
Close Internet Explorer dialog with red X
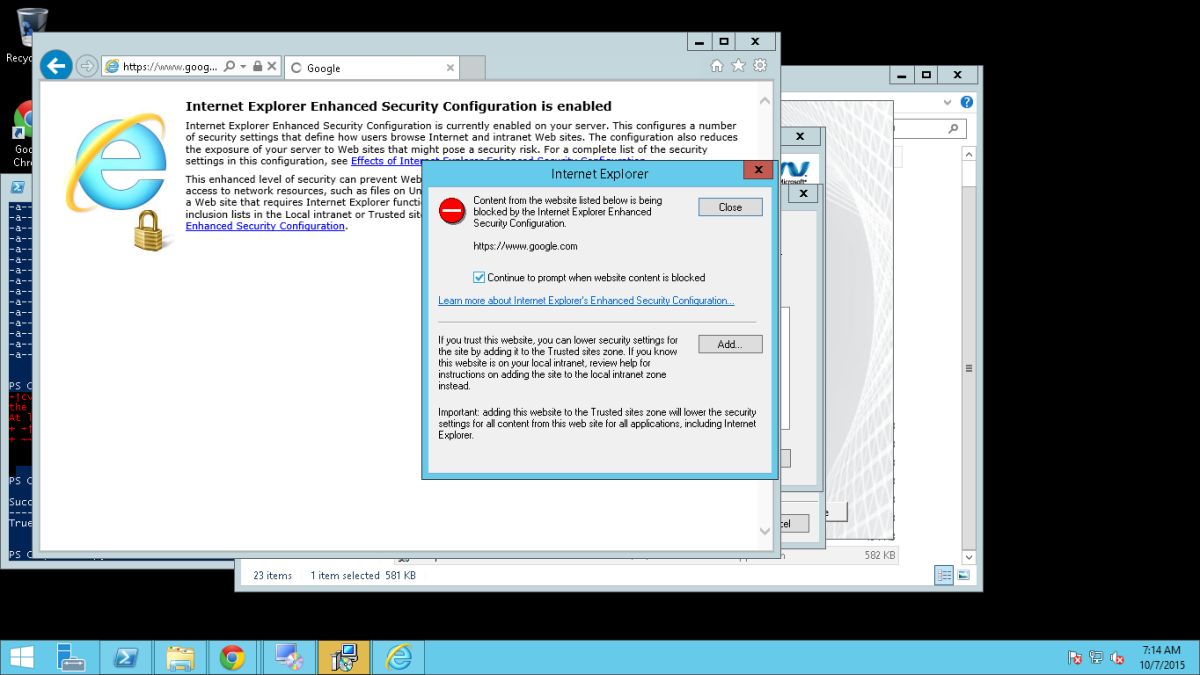(x=758, y=170)
